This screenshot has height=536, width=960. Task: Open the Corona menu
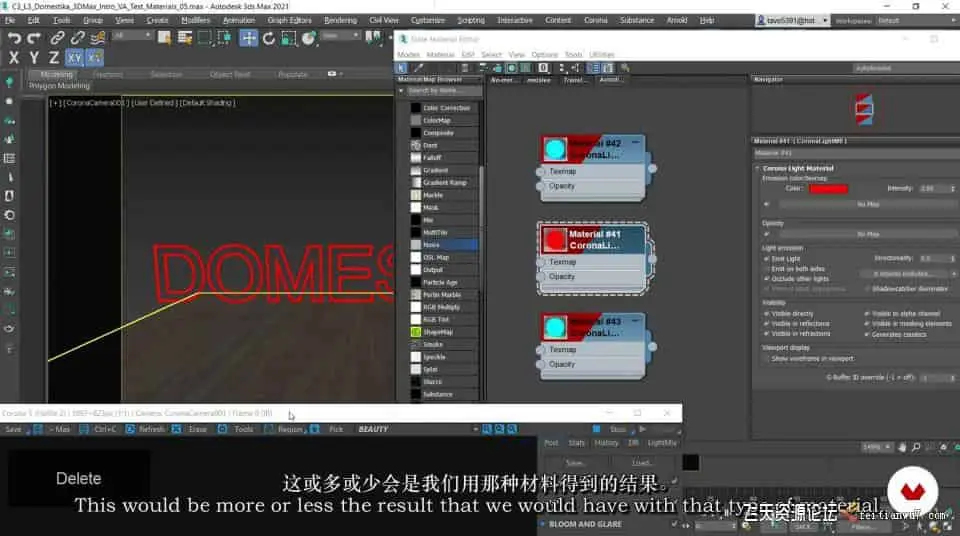click(595, 20)
